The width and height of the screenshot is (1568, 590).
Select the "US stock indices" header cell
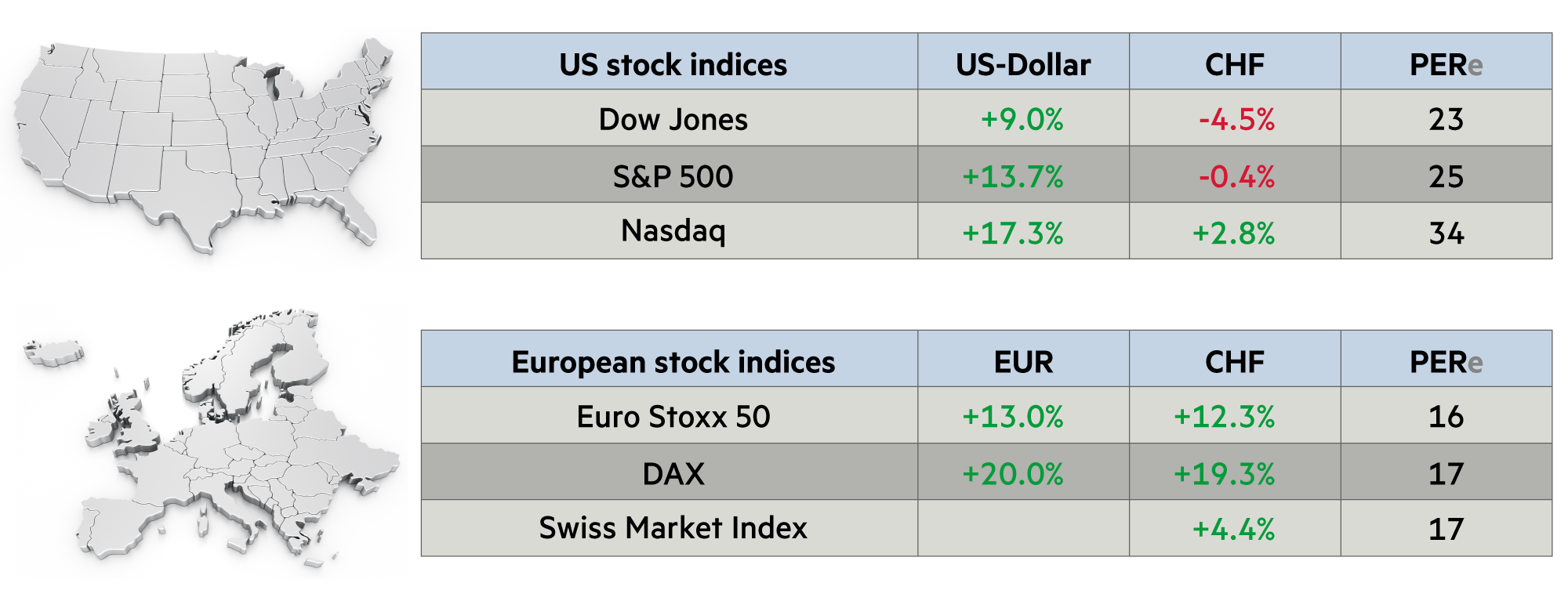[673, 64]
